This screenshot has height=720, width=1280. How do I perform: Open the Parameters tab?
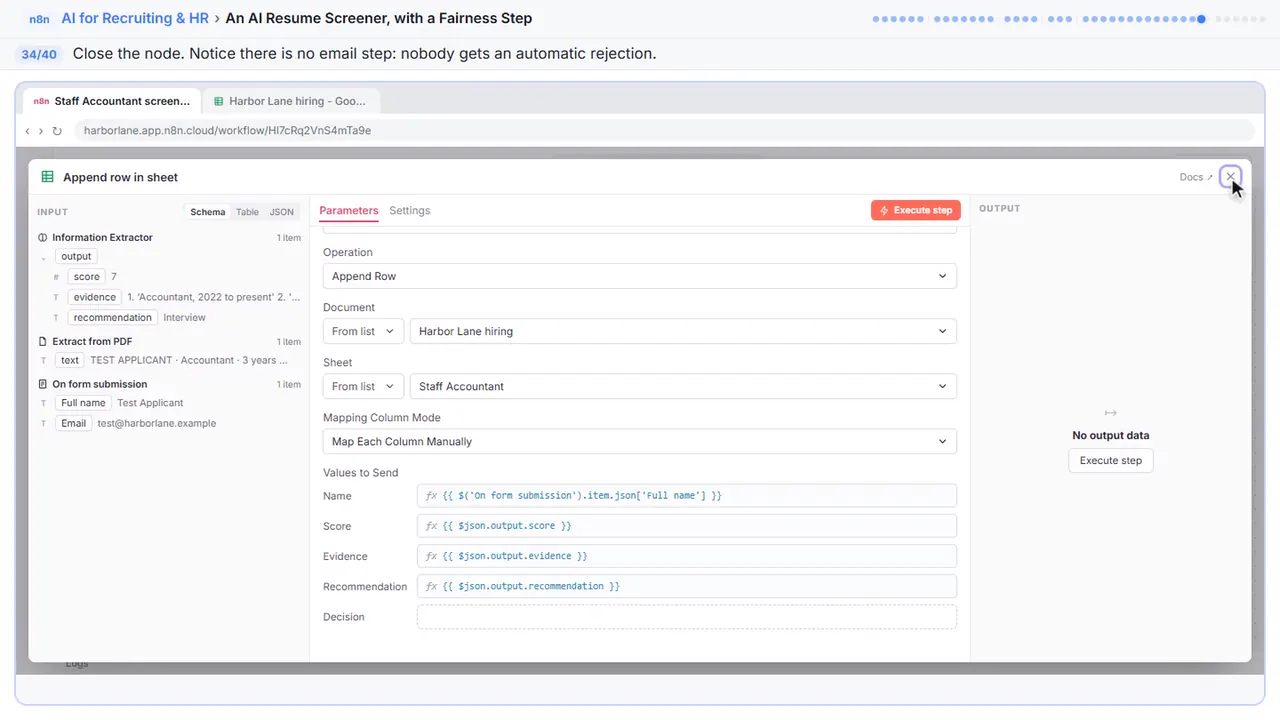point(349,211)
